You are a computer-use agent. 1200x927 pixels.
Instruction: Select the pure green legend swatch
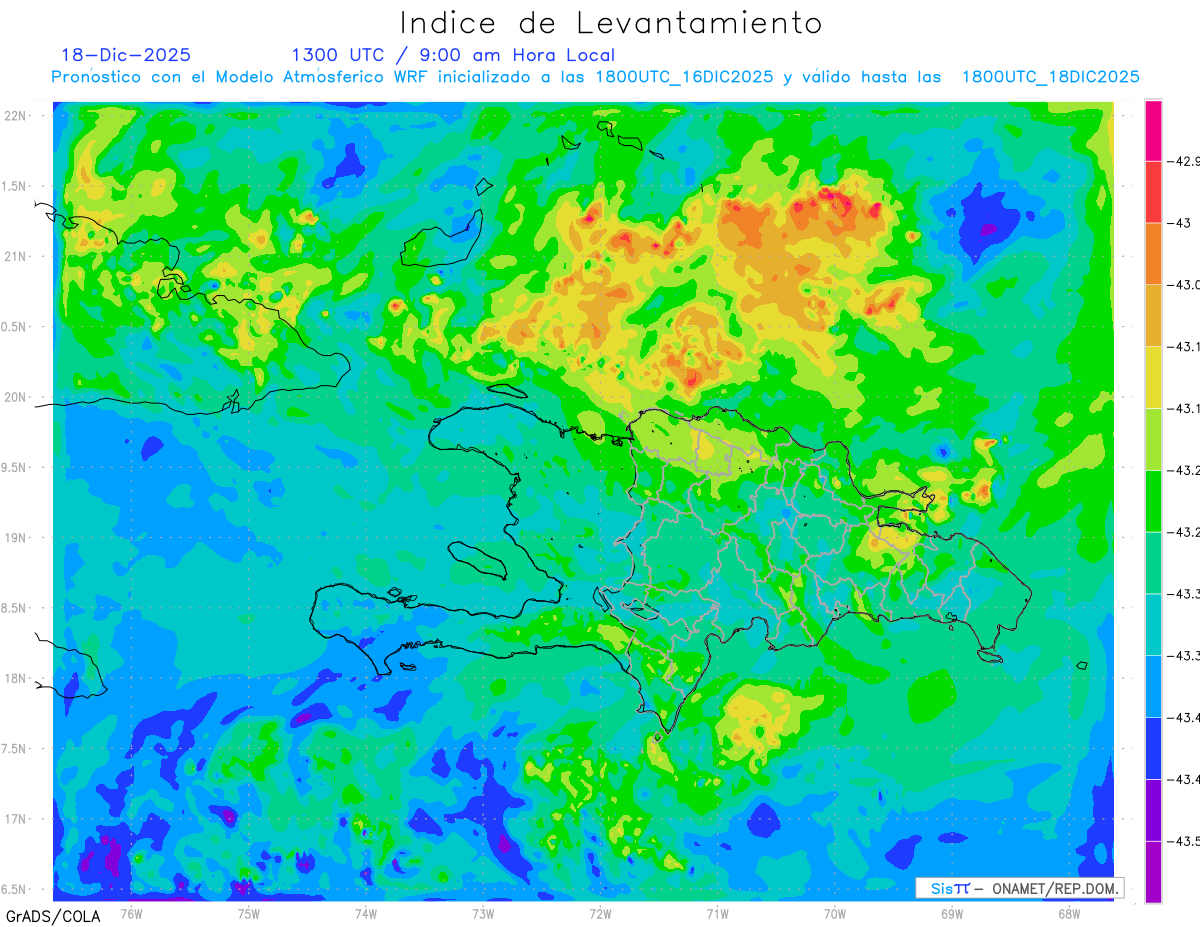click(x=1153, y=500)
